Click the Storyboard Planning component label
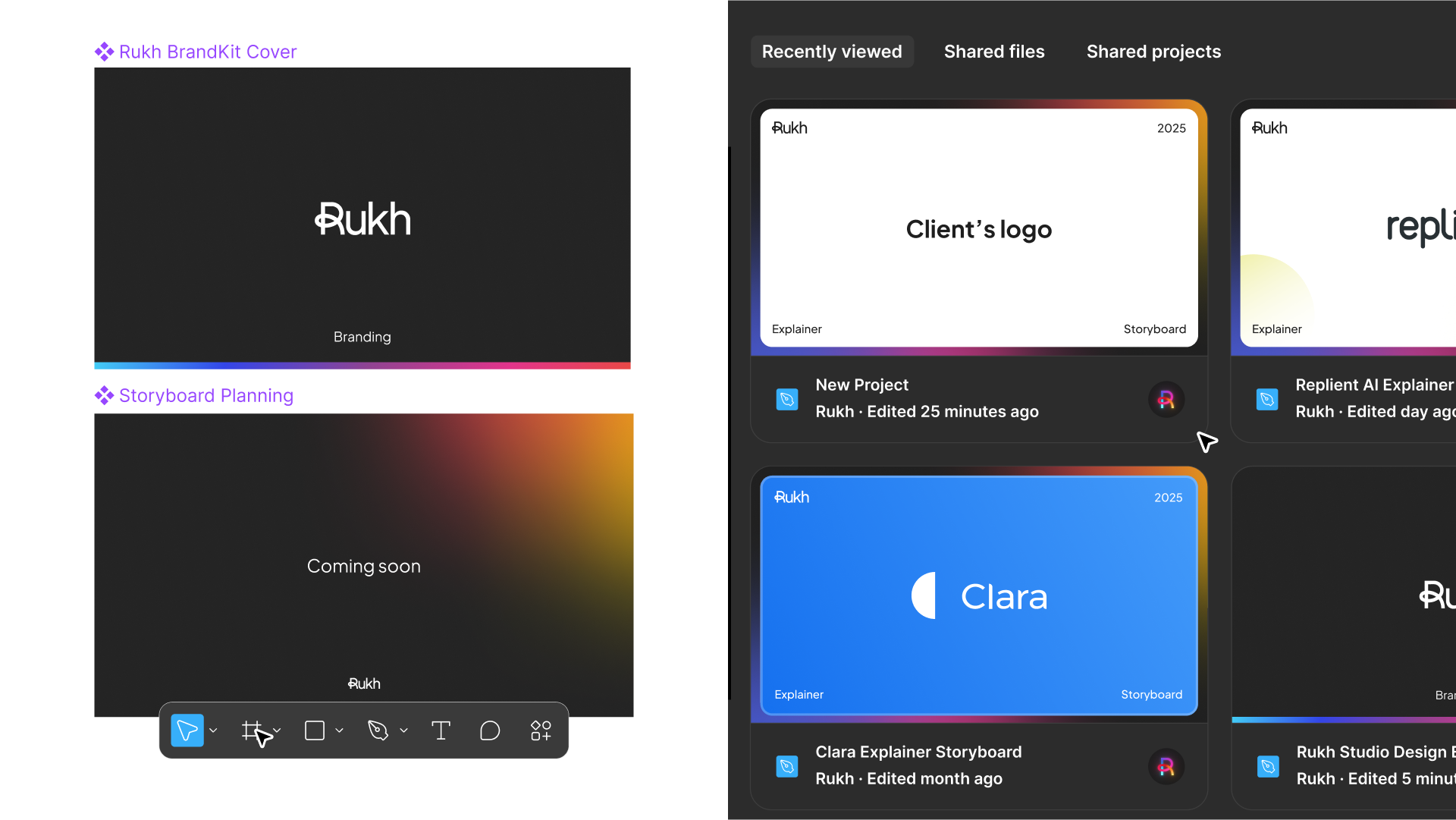 tap(206, 395)
